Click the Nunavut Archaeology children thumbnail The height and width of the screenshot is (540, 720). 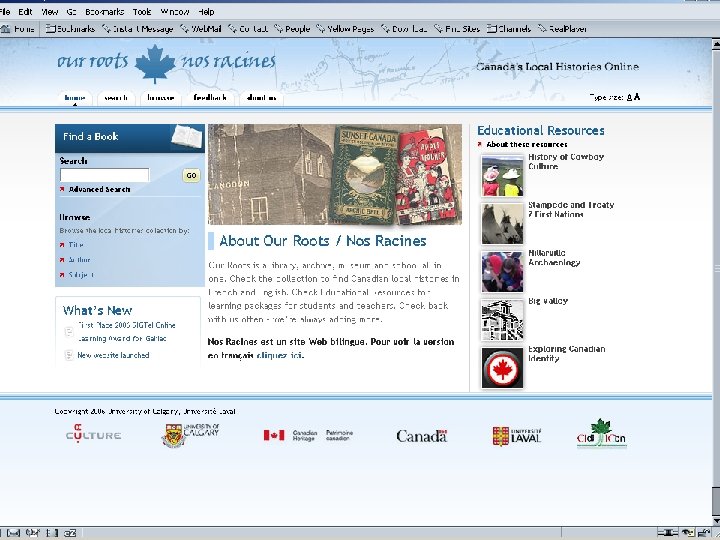pyautogui.click(x=502, y=271)
